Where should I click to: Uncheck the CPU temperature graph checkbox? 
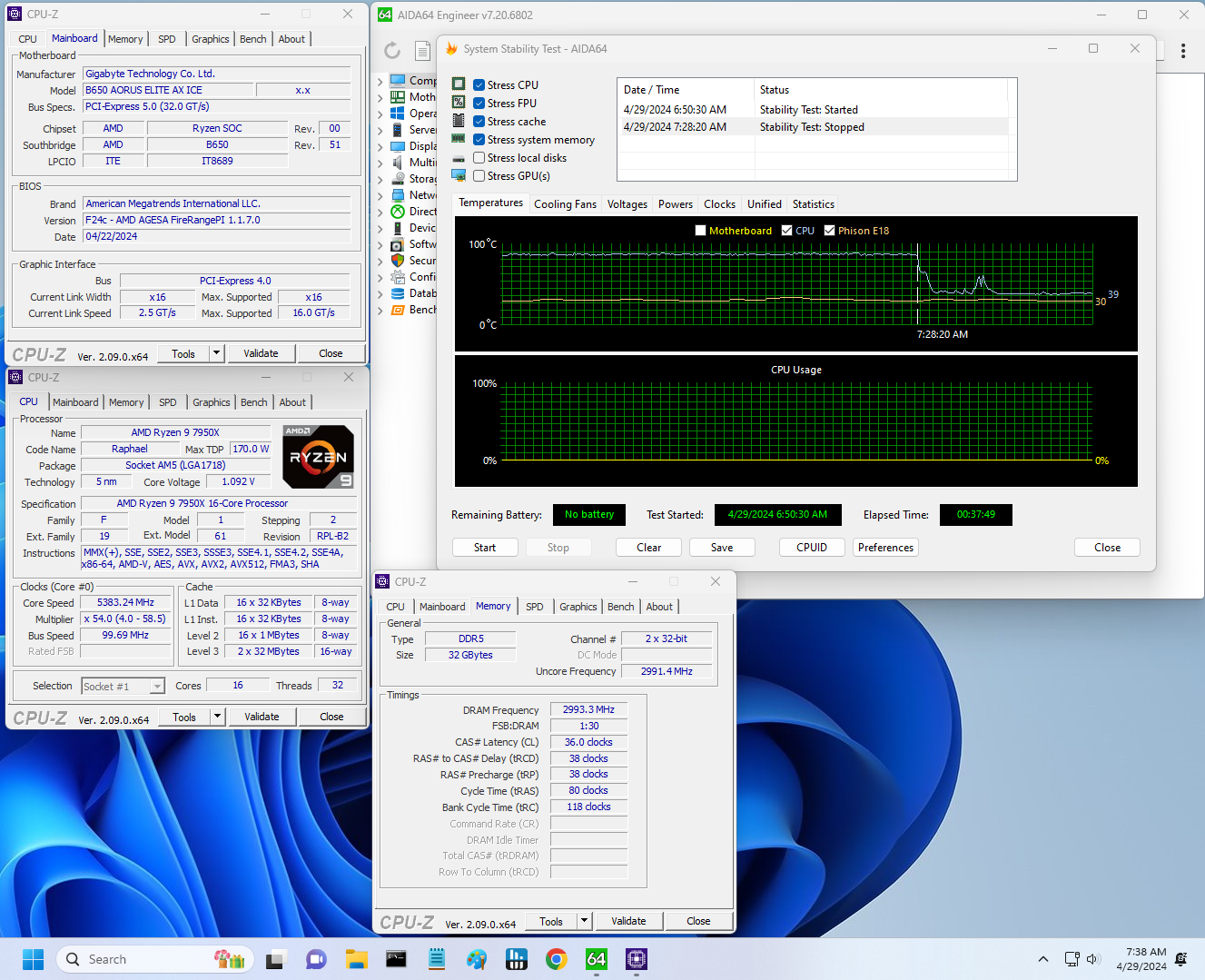coord(786,231)
